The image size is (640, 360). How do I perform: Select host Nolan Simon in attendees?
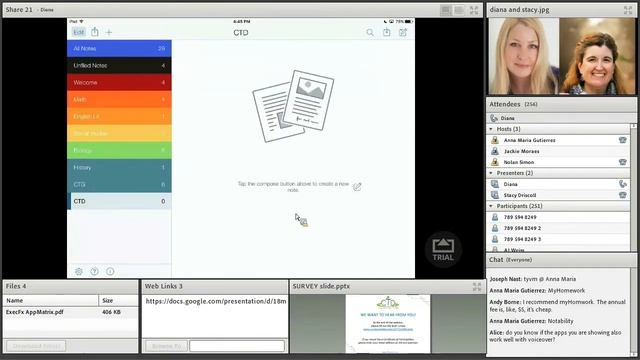(x=558, y=162)
